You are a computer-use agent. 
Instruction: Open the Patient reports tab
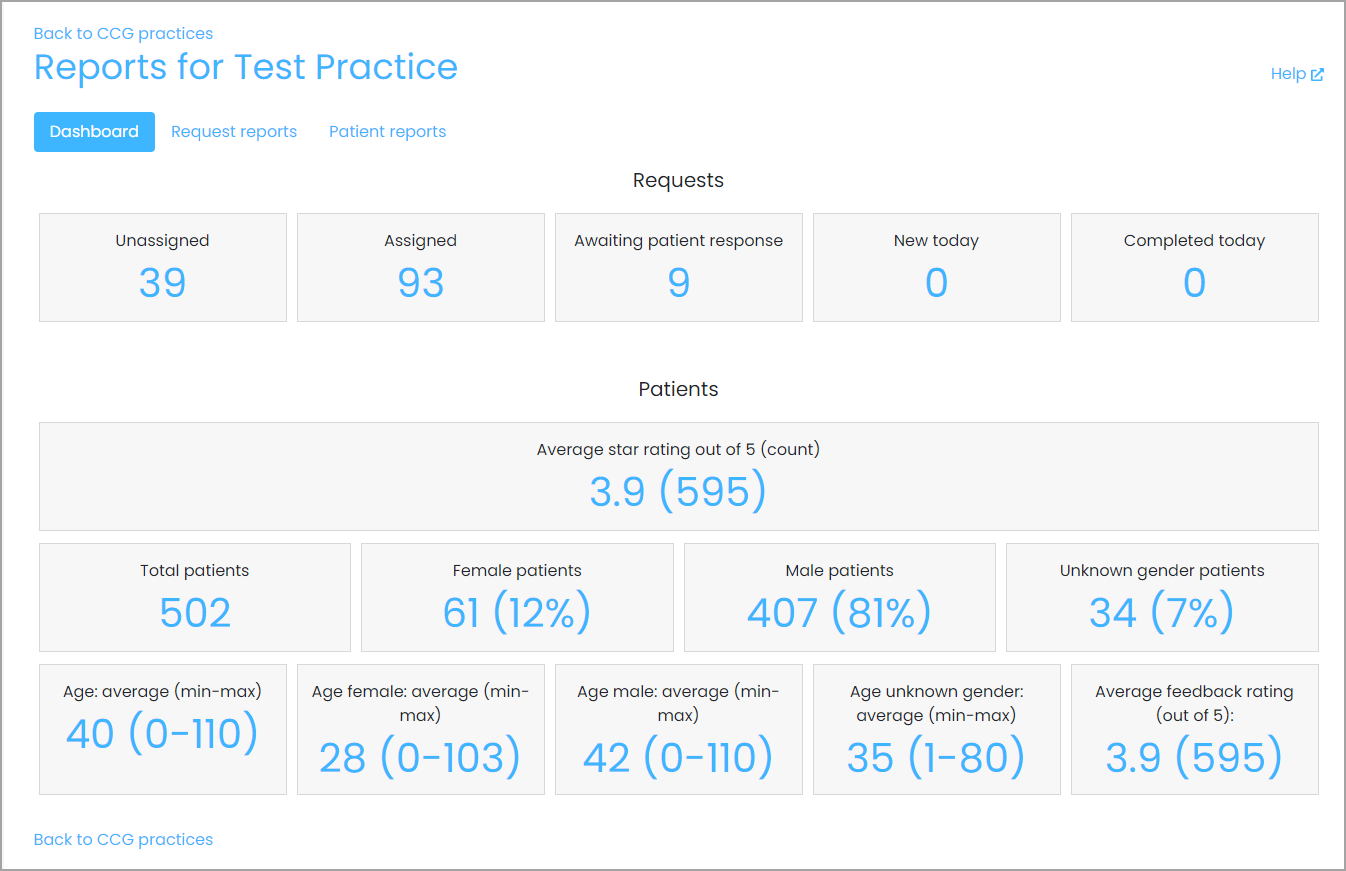[387, 132]
